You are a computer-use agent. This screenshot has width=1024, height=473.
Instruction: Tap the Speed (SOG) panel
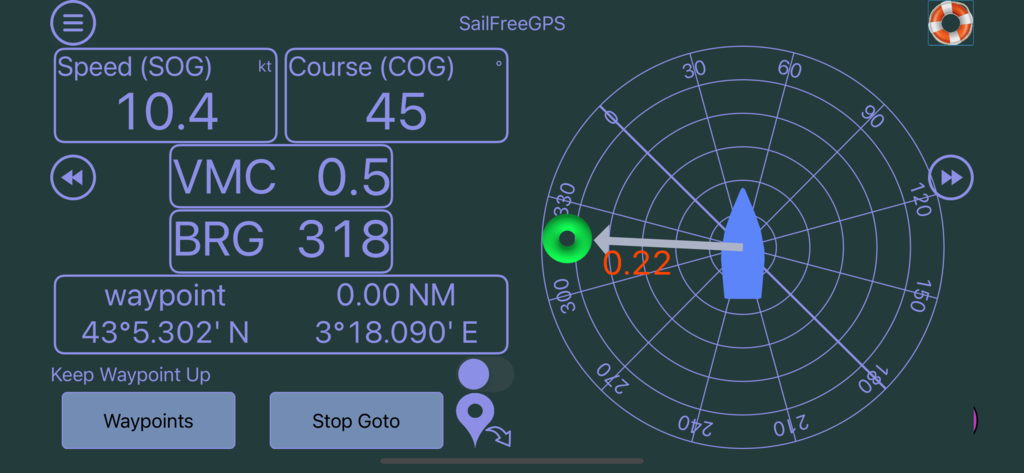166,95
